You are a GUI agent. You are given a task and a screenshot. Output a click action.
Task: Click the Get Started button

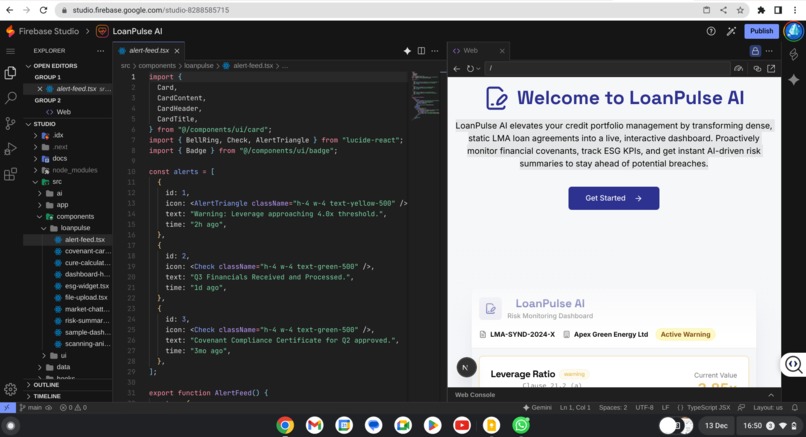[613, 198]
